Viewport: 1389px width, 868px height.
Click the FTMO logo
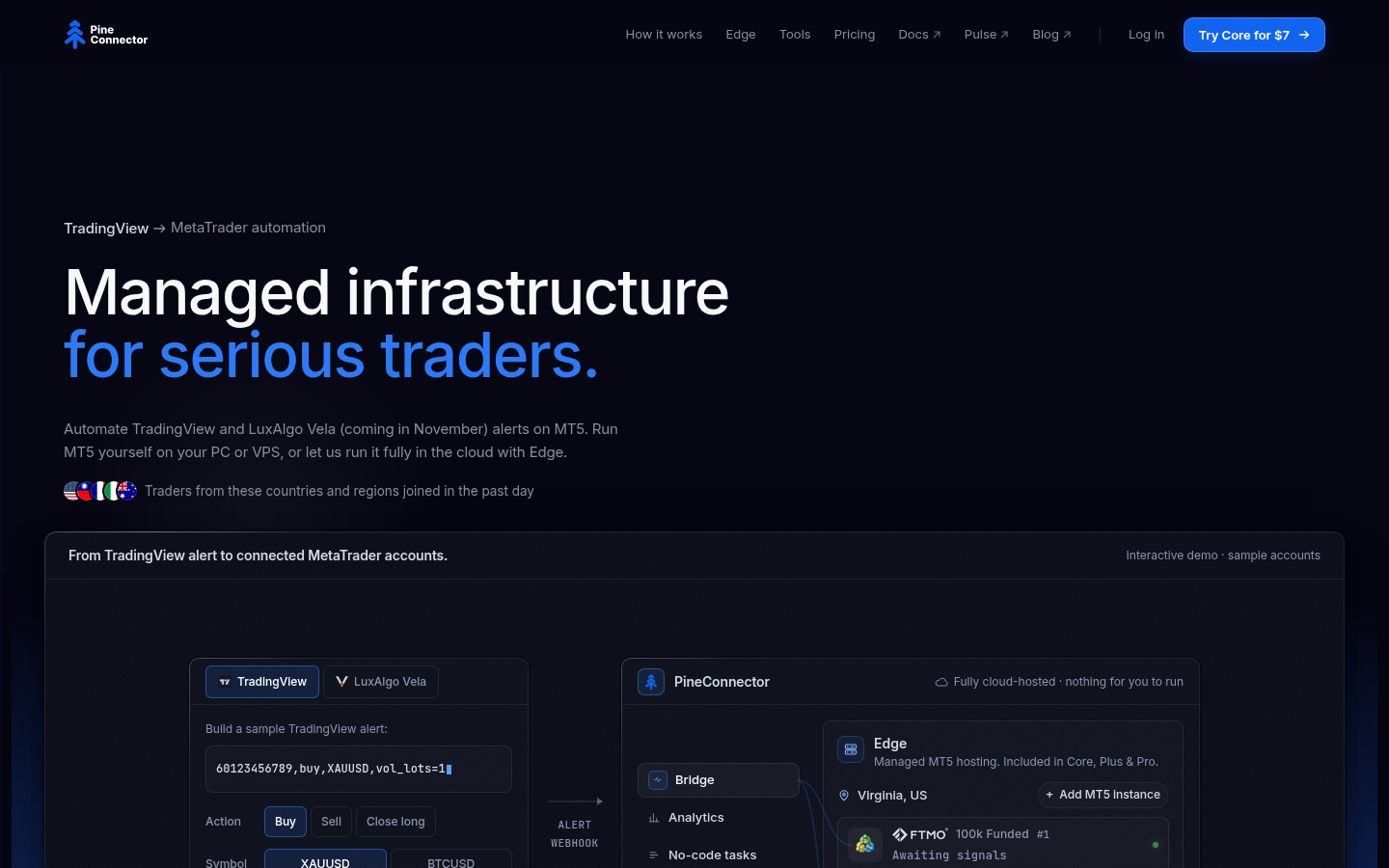[x=920, y=834]
